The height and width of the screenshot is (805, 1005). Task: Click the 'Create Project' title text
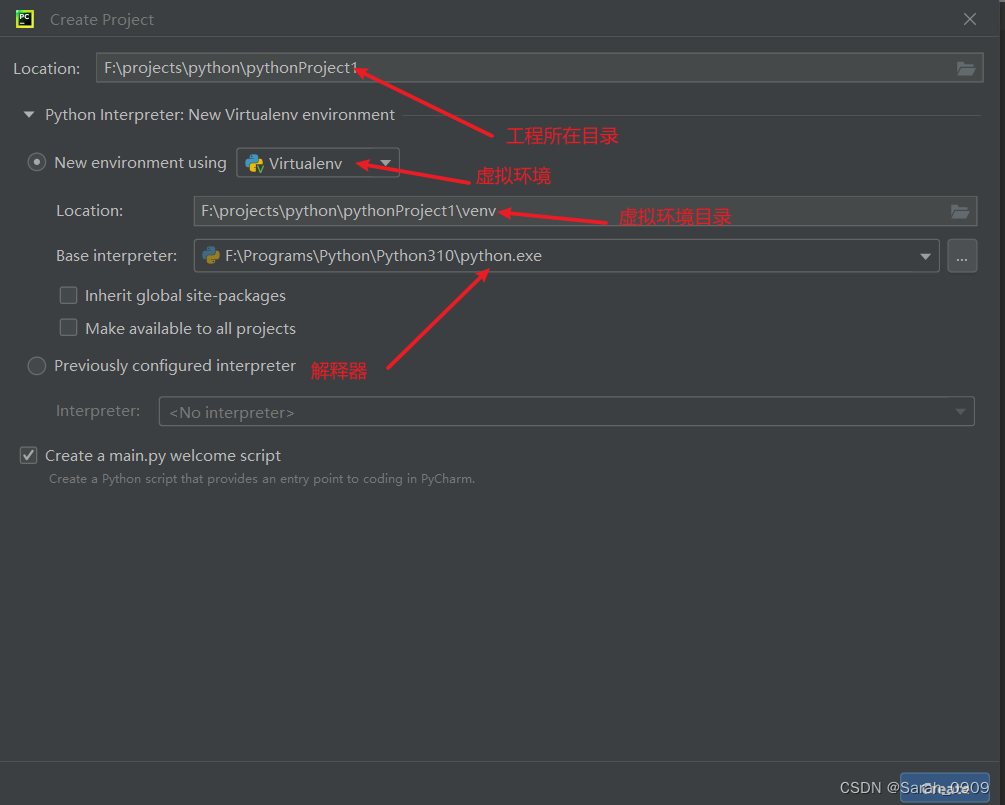click(102, 20)
